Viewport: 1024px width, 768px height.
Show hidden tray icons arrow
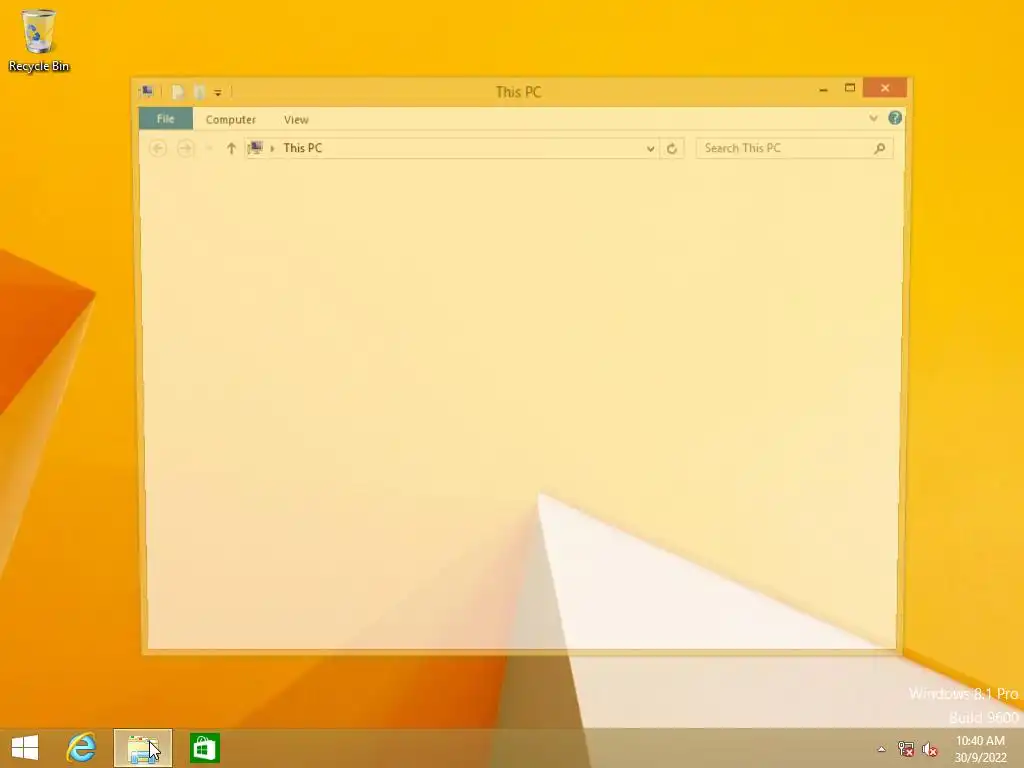[x=881, y=749]
